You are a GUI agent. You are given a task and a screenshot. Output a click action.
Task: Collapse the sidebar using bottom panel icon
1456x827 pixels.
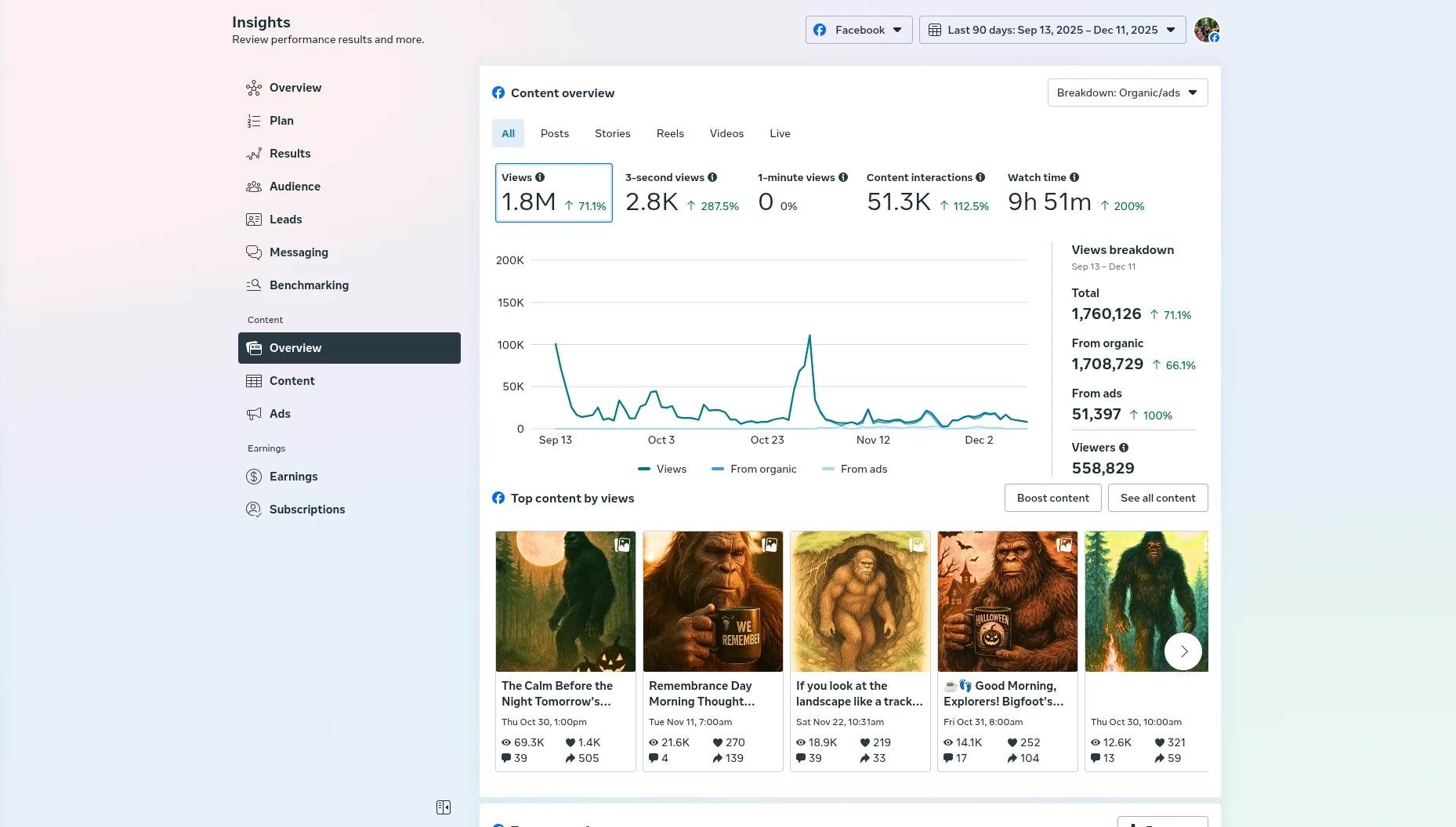tap(444, 807)
